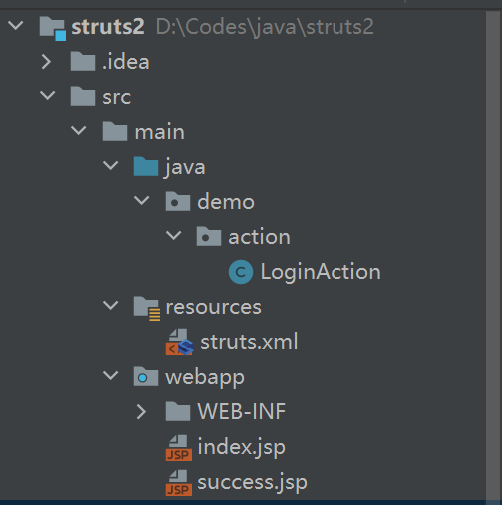Image resolution: width=502 pixels, height=505 pixels.
Task: Select the webapp folder label
Action: pyautogui.click(x=205, y=378)
